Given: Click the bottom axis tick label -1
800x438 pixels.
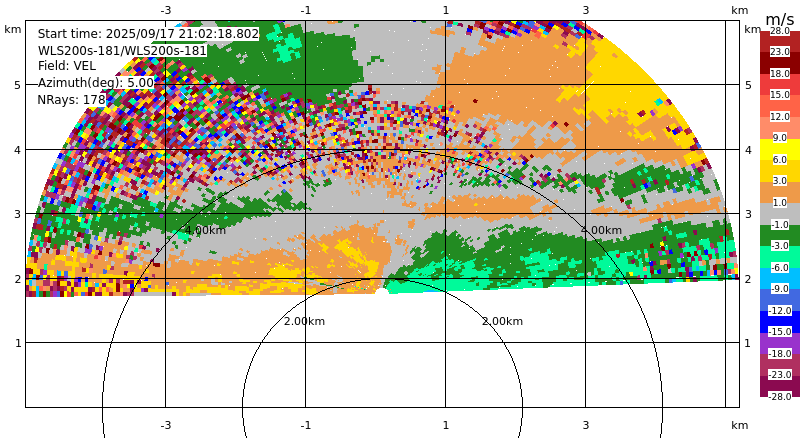Looking at the screenshot, I should 305,425.
